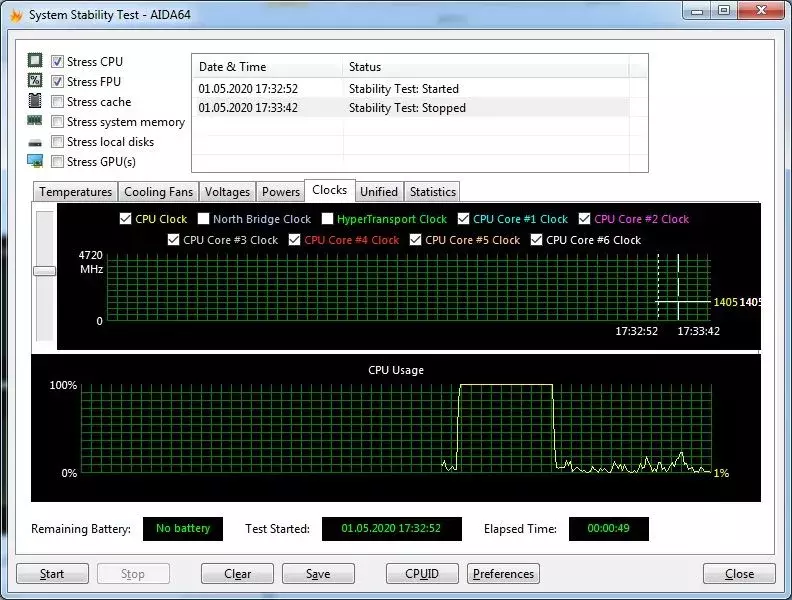Click the monitor icon beside Stress GPU(s)
Image resolution: width=792 pixels, height=600 pixels.
coord(35,161)
